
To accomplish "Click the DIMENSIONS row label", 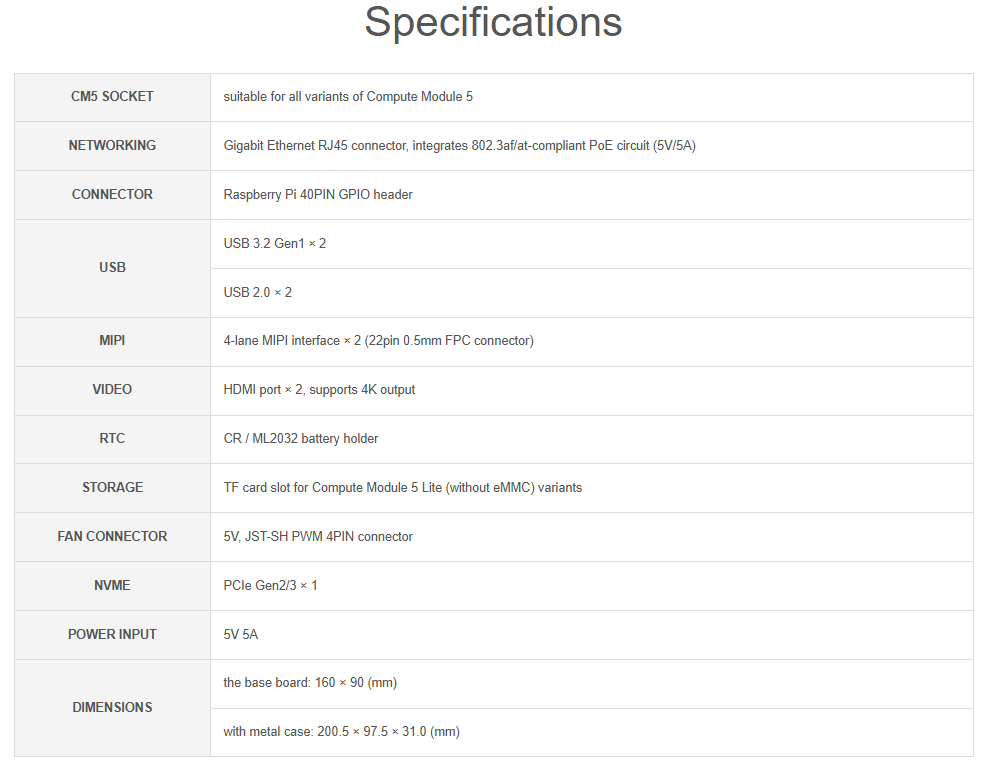I will (x=112, y=708).
